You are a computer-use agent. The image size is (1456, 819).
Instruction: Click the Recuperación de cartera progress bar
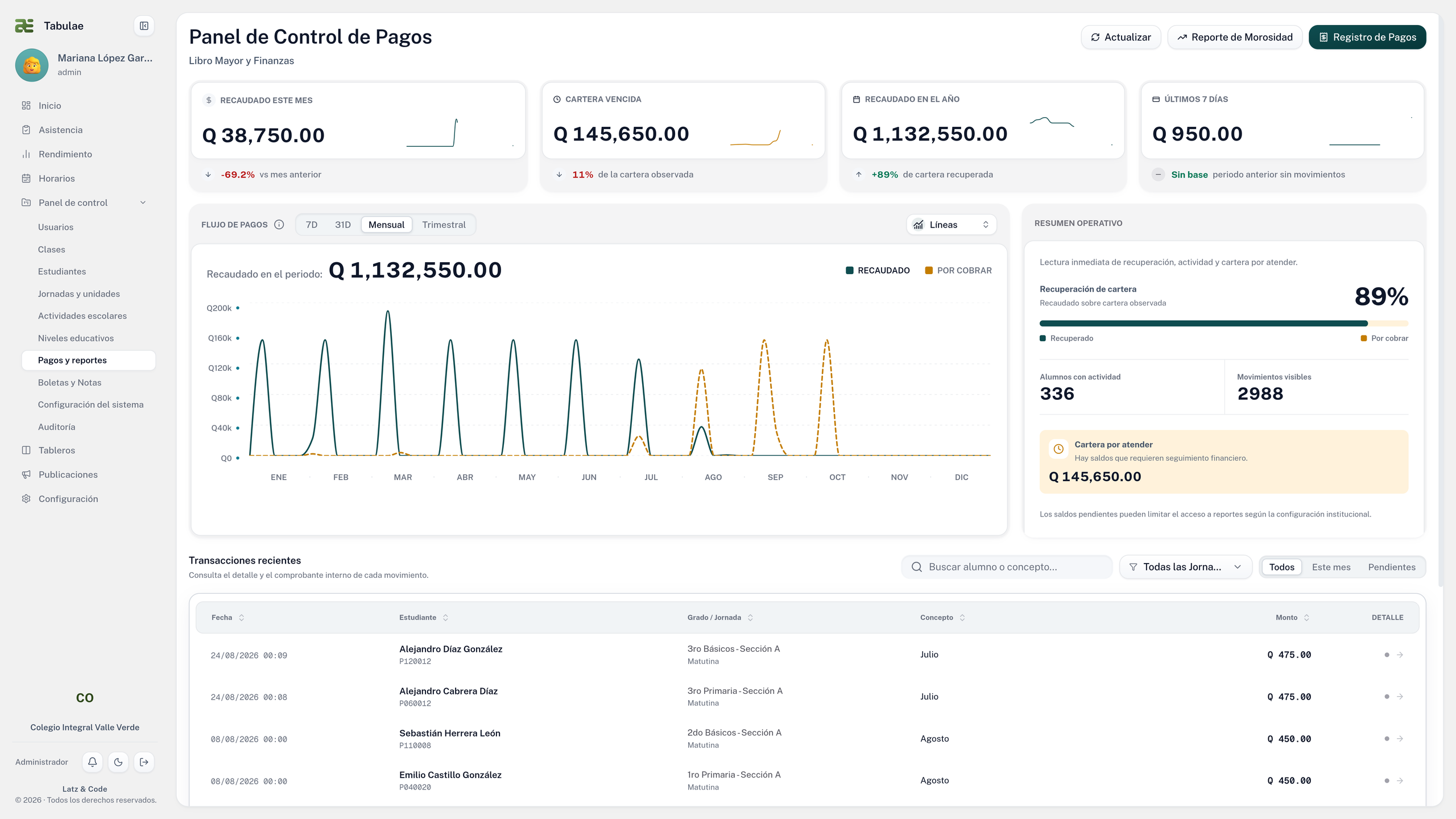pyautogui.click(x=1224, y=324)
